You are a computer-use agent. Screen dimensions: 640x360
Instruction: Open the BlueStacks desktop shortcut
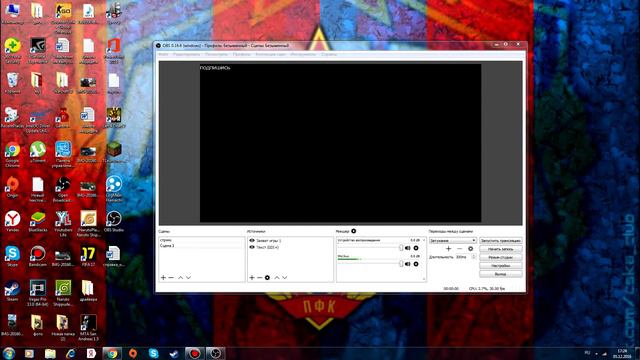click(x=38, y=222)
